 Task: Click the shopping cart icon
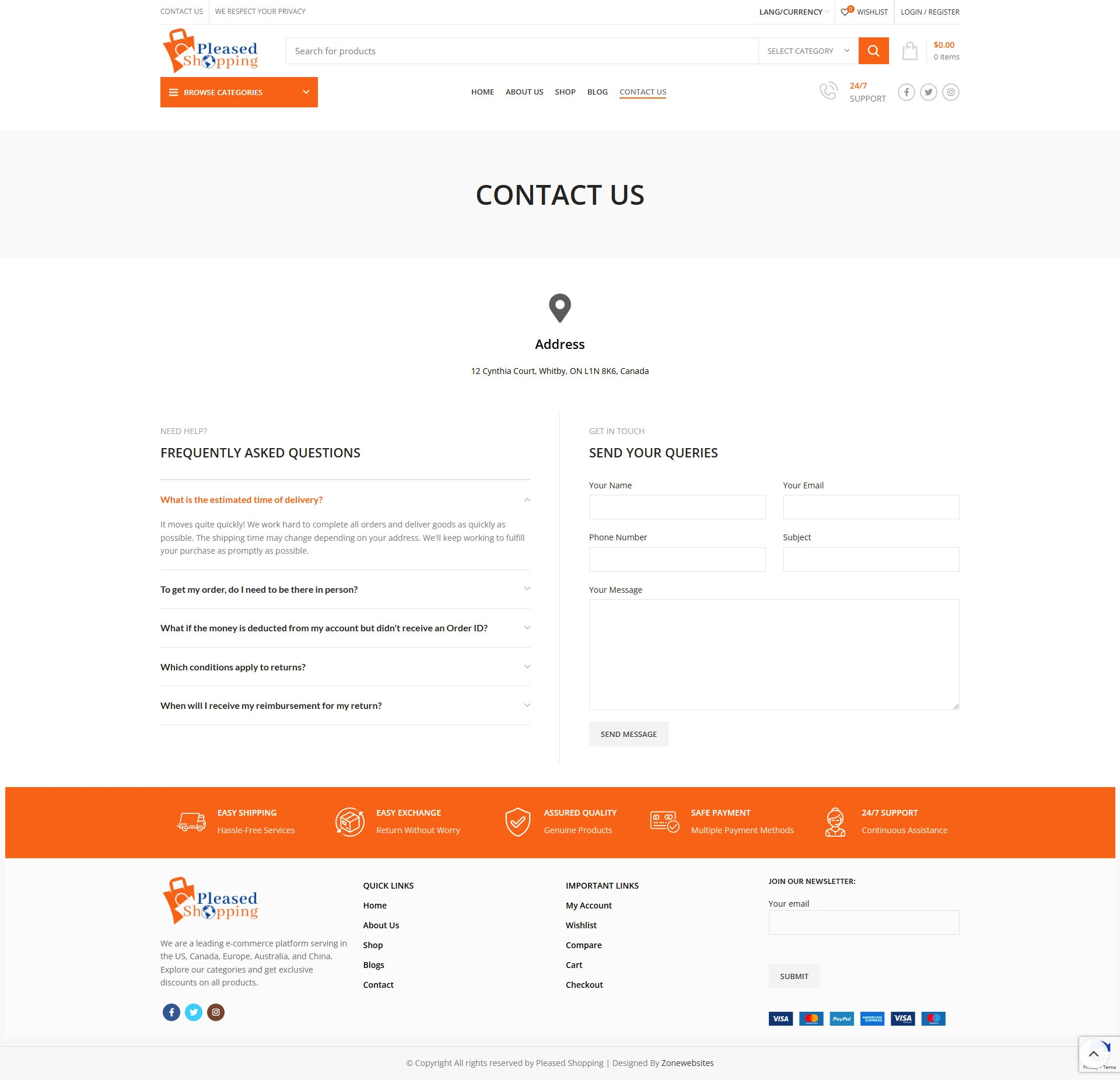pos(909,50)
